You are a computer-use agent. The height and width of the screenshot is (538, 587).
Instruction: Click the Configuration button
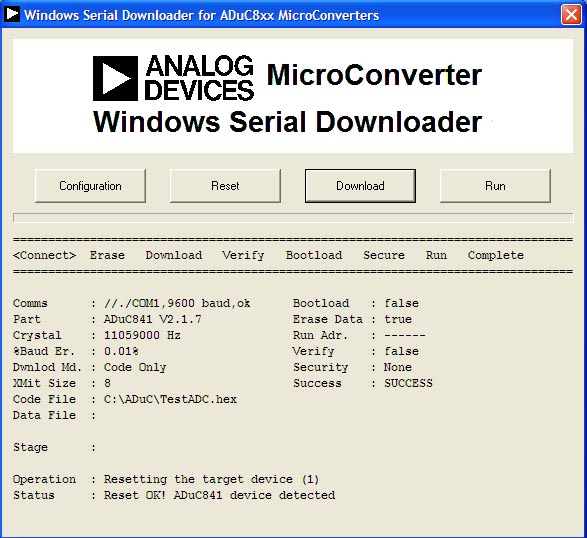(x=90, y=186)
